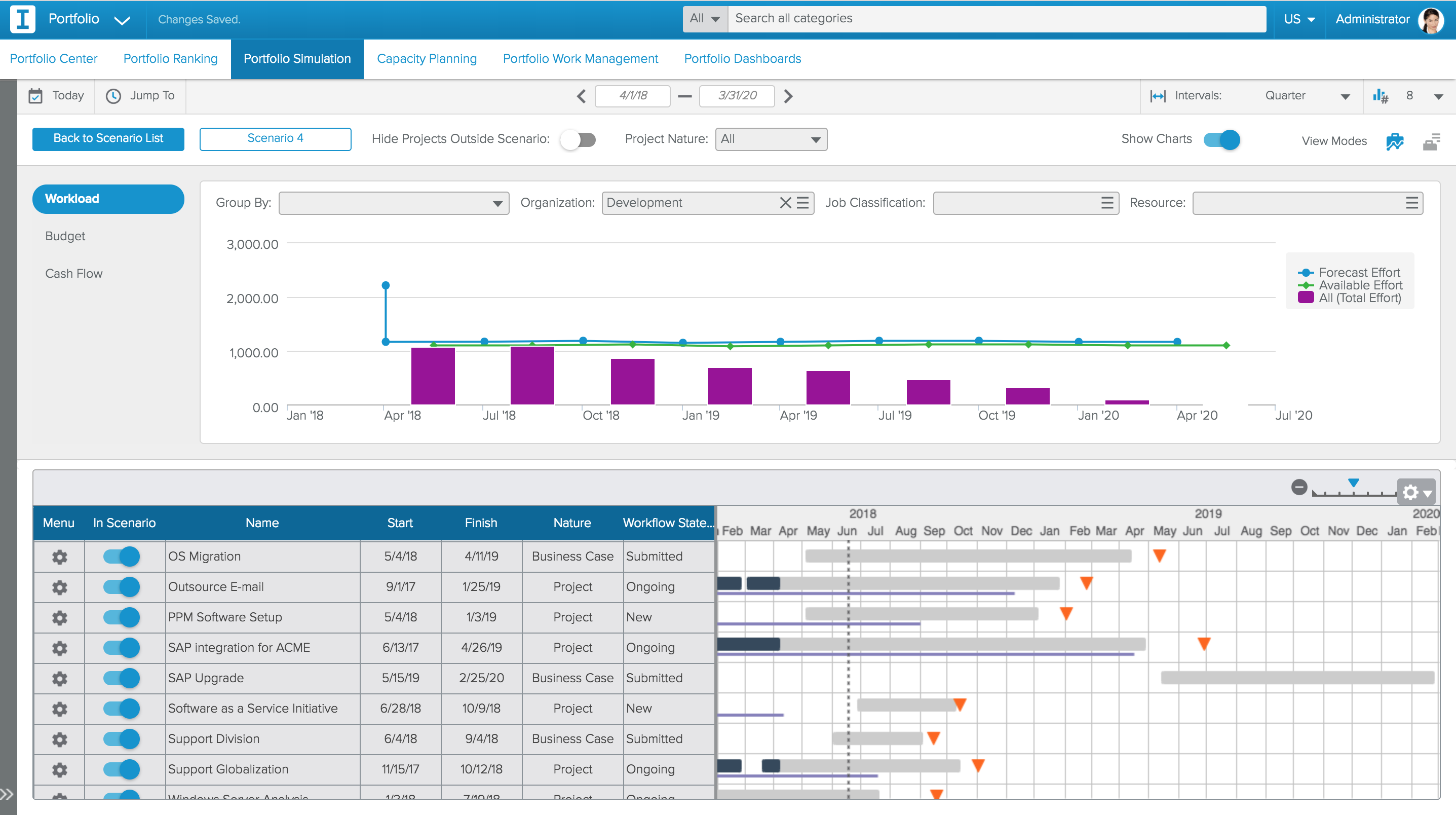Click the next date range arrow

(x=788, y=96)
